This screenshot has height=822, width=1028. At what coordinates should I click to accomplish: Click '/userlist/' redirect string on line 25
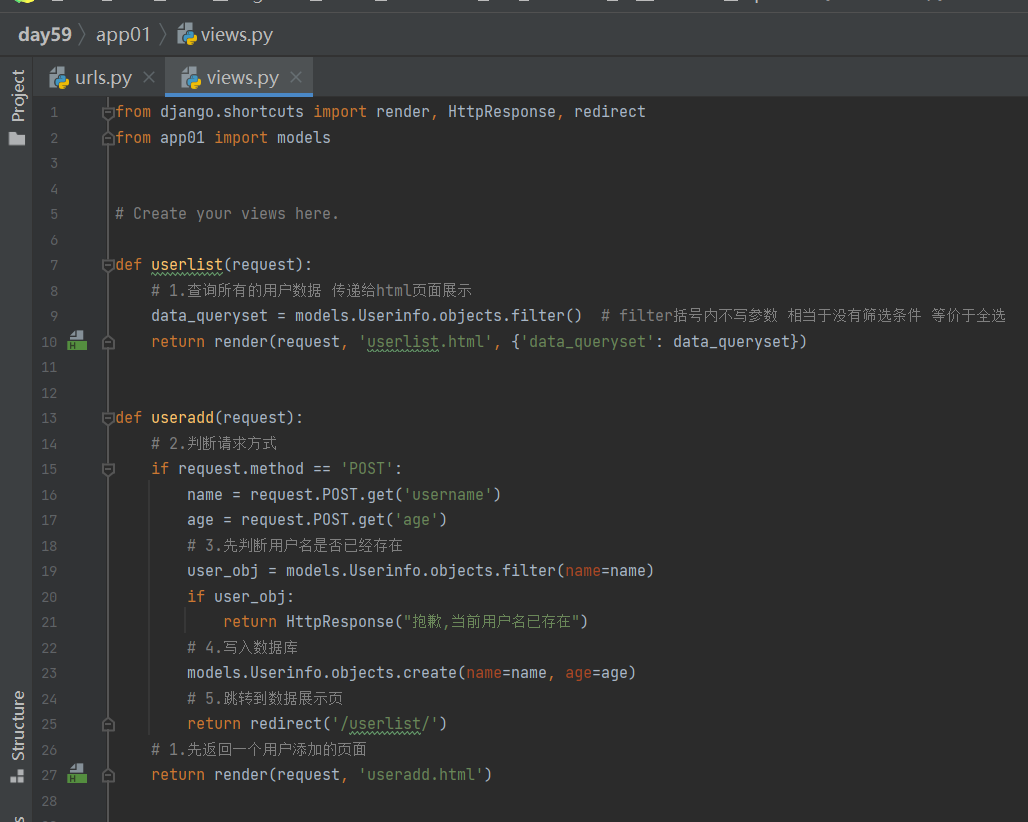click(385, 723)
